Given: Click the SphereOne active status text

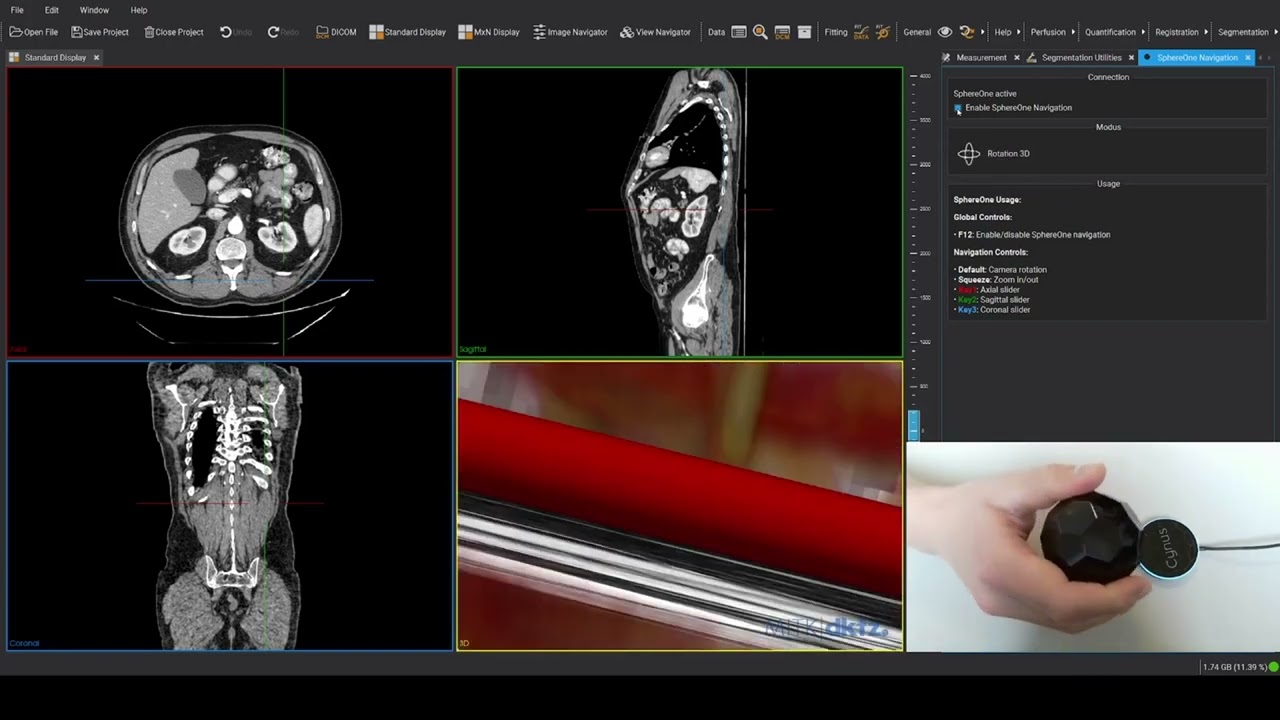Looking at the screenshot, I should (x=985, y=94).
